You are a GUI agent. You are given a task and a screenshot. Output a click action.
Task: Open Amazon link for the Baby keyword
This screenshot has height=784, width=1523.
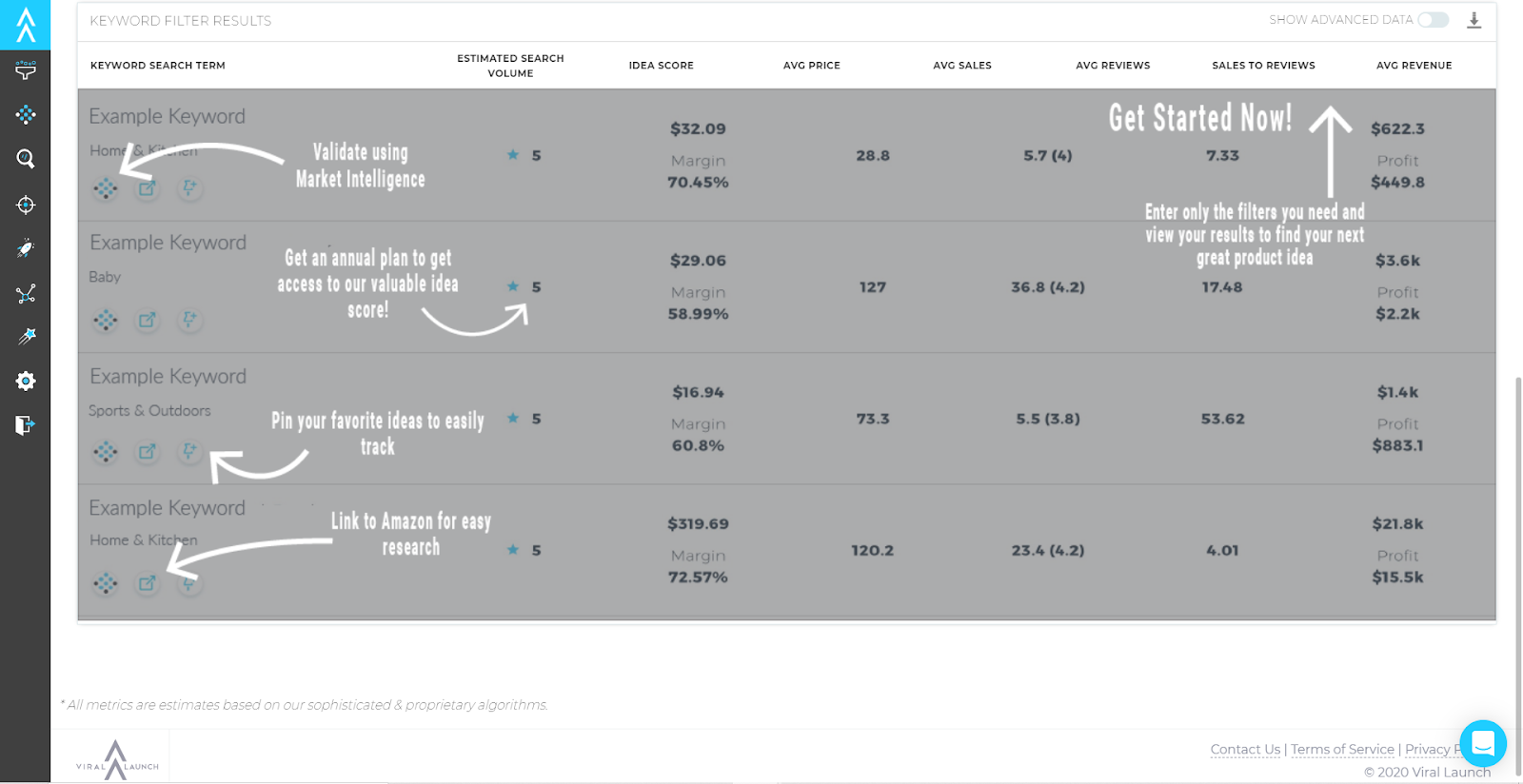147,320
